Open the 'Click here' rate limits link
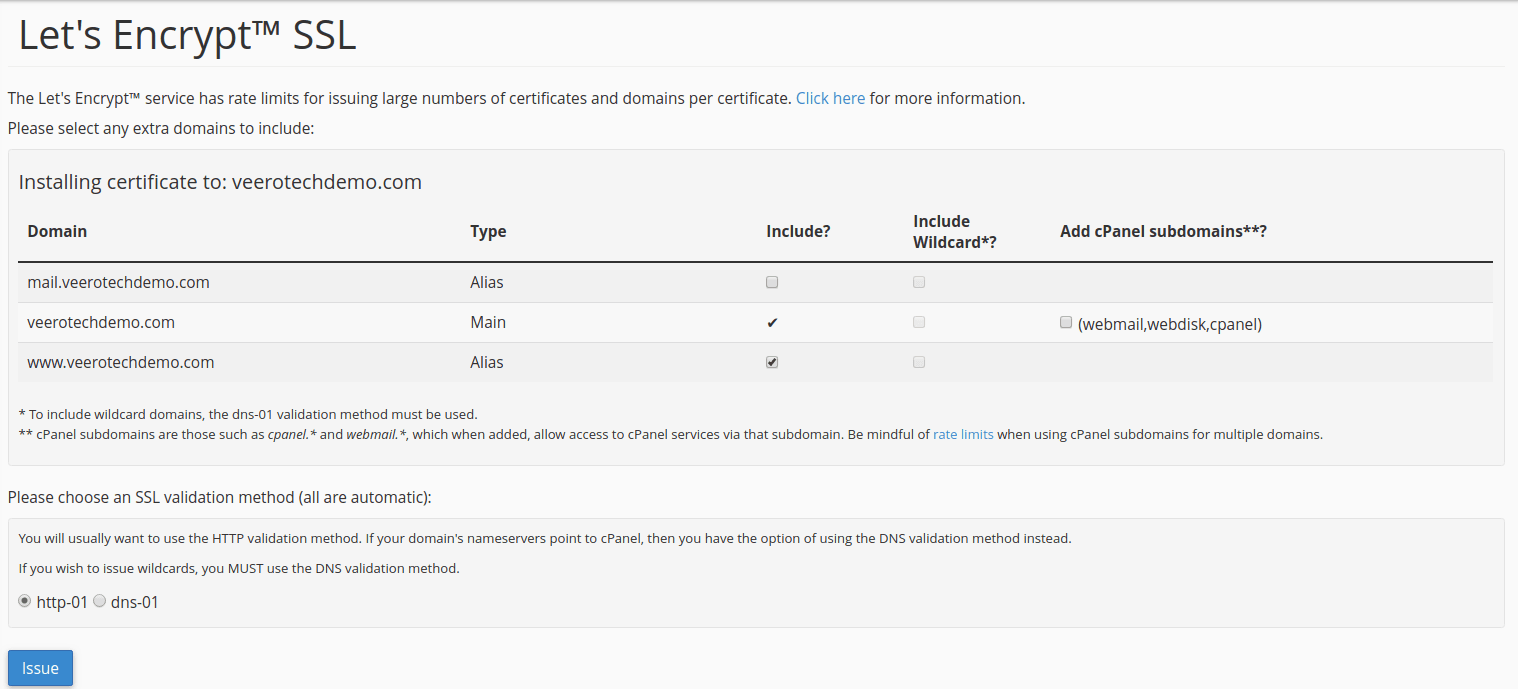1518x689 pixels. 830,98
